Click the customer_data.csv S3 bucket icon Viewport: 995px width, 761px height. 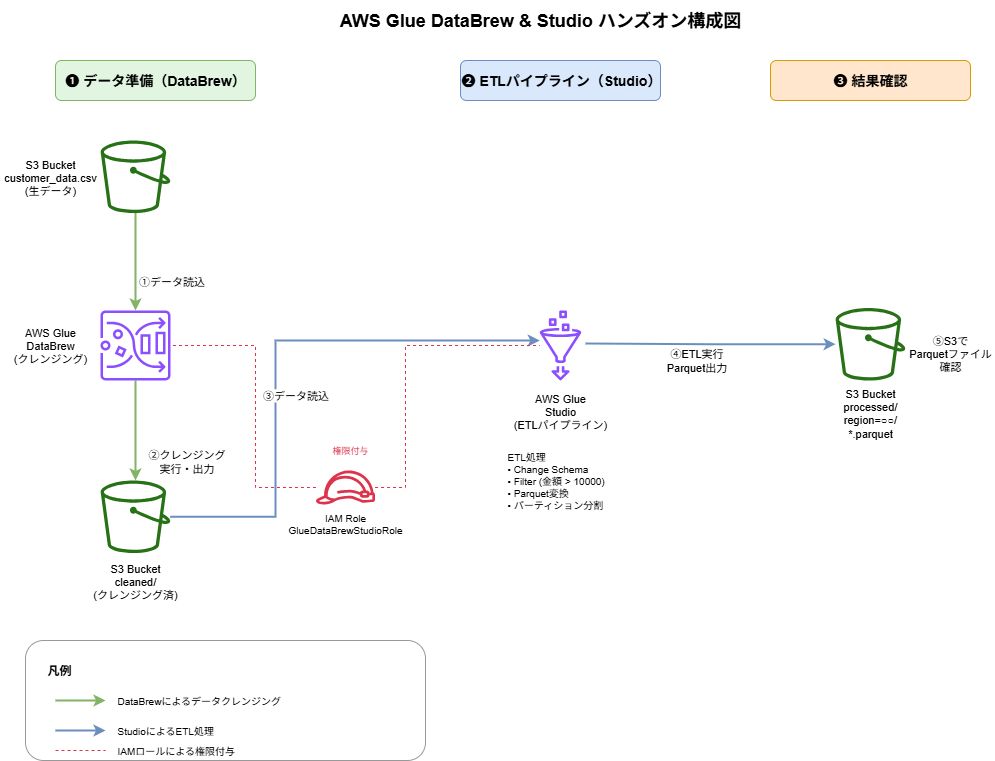tap(135, 176)
